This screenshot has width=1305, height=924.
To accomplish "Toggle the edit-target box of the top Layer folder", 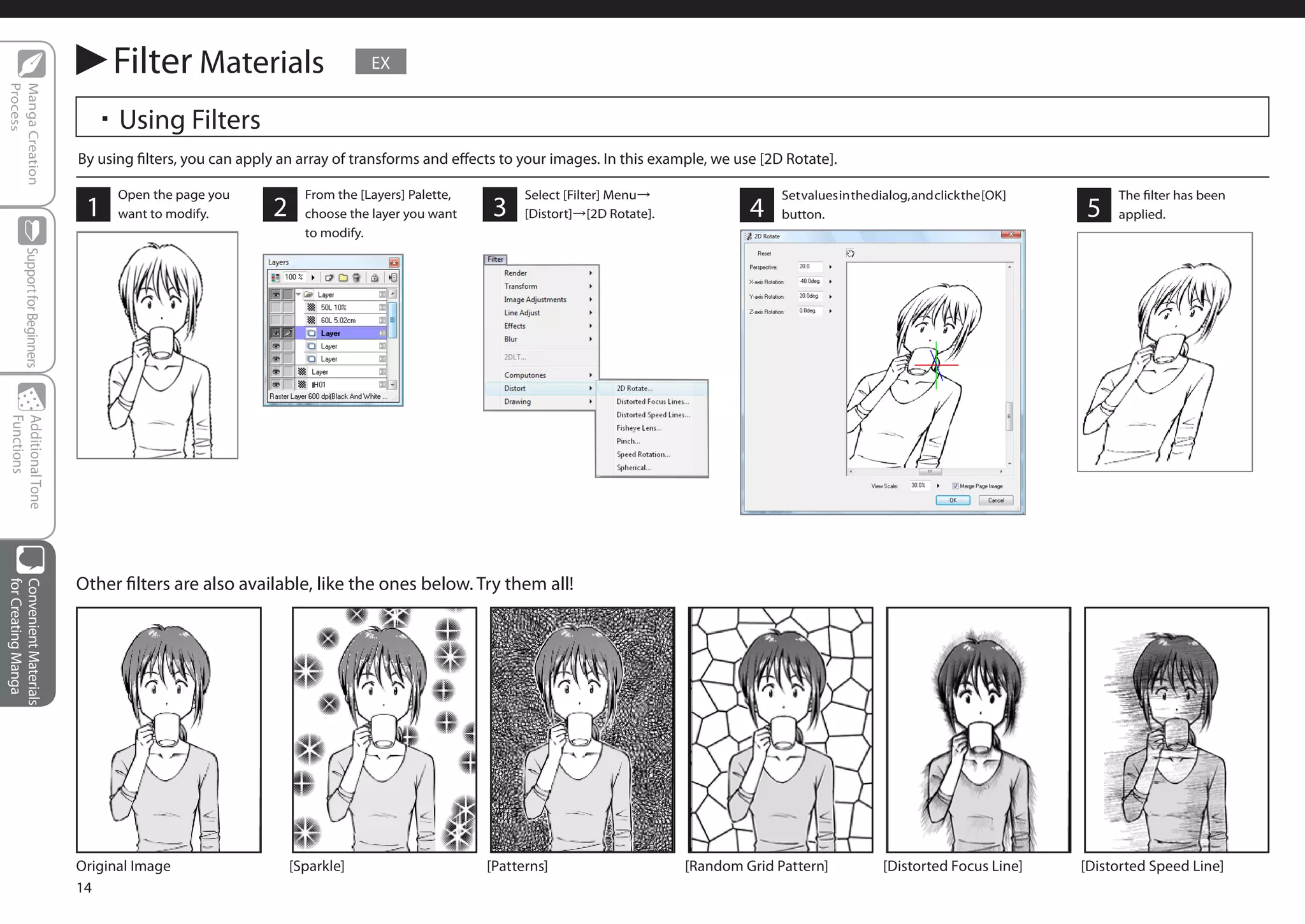I will tap(288, 294).
